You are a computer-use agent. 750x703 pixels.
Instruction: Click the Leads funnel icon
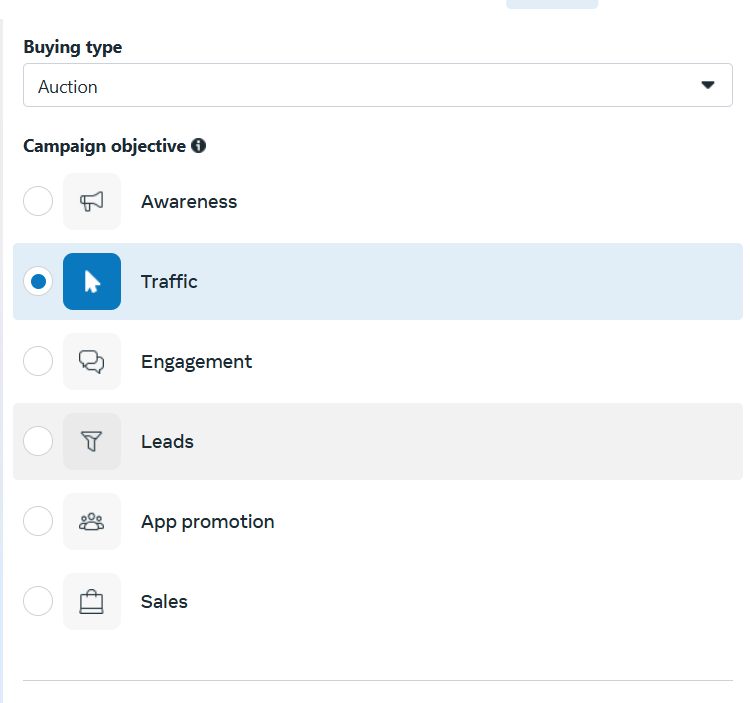pos(92,442)
